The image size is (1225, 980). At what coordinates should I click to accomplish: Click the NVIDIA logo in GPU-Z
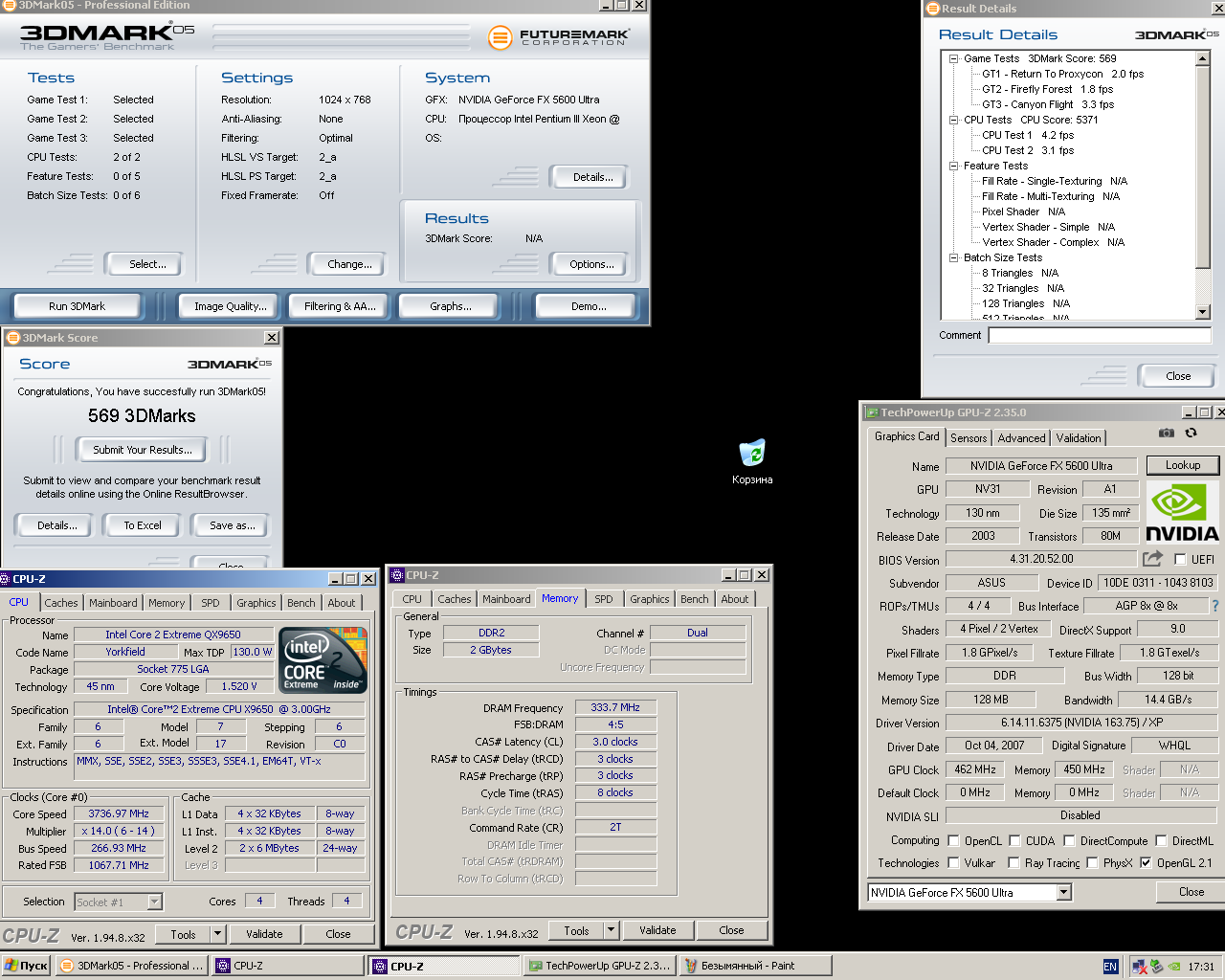[1182, 512]
